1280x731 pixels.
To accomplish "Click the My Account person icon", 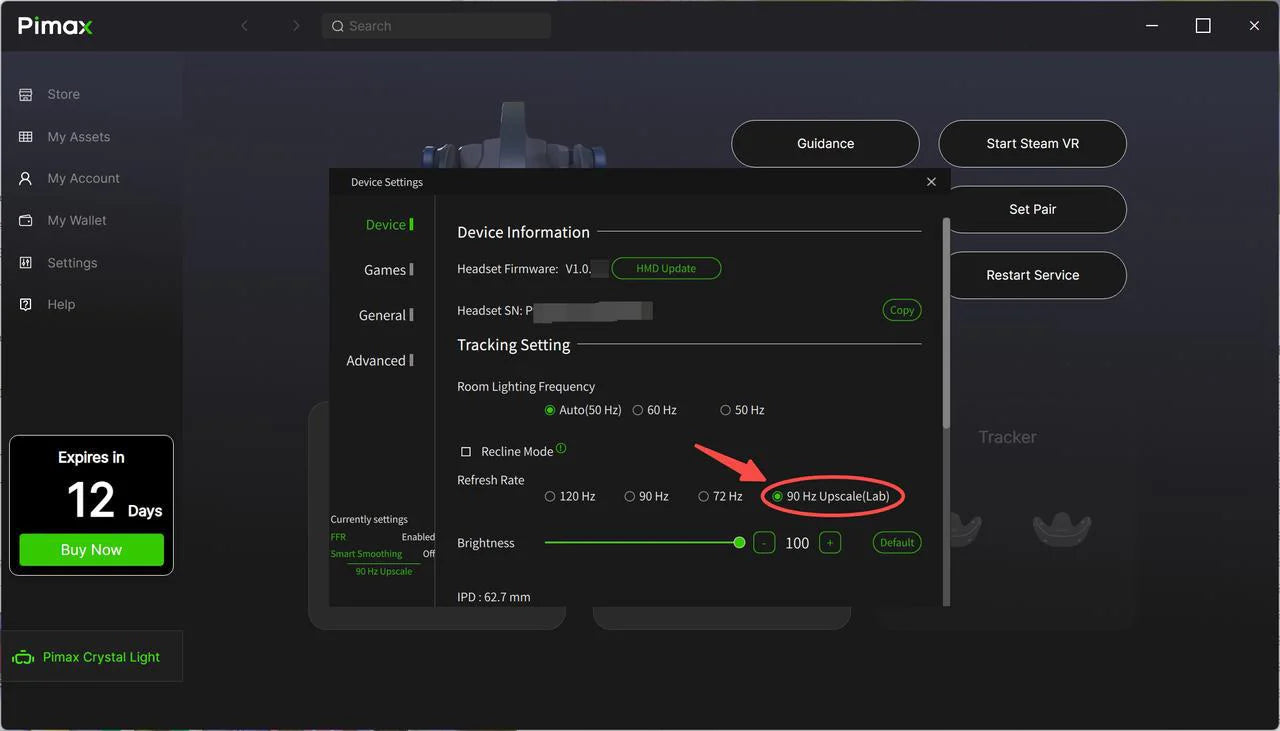I will pyautogui.click(x=26, y=178).
